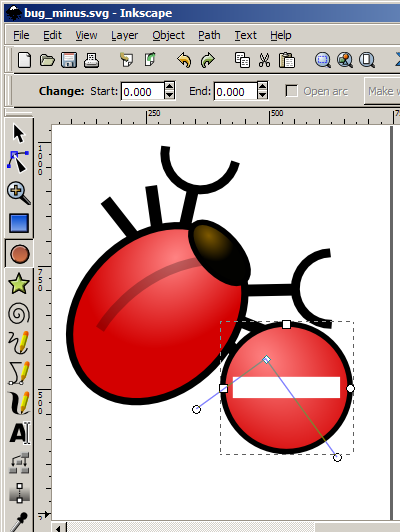Image resolution: width=400 pixels, height=532 pixels.
Task: Zoom to fit page icon
Action: tap(367, 60)
